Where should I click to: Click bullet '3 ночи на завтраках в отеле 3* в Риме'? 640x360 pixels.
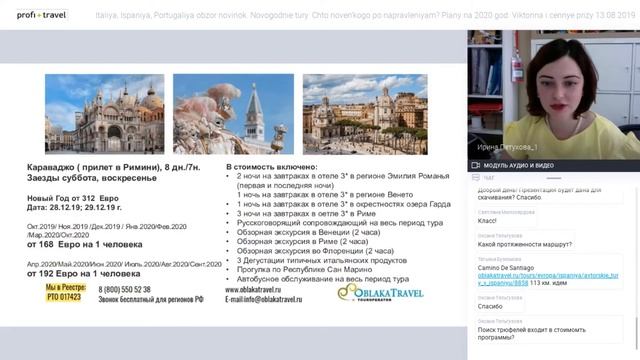pos(306,213)
